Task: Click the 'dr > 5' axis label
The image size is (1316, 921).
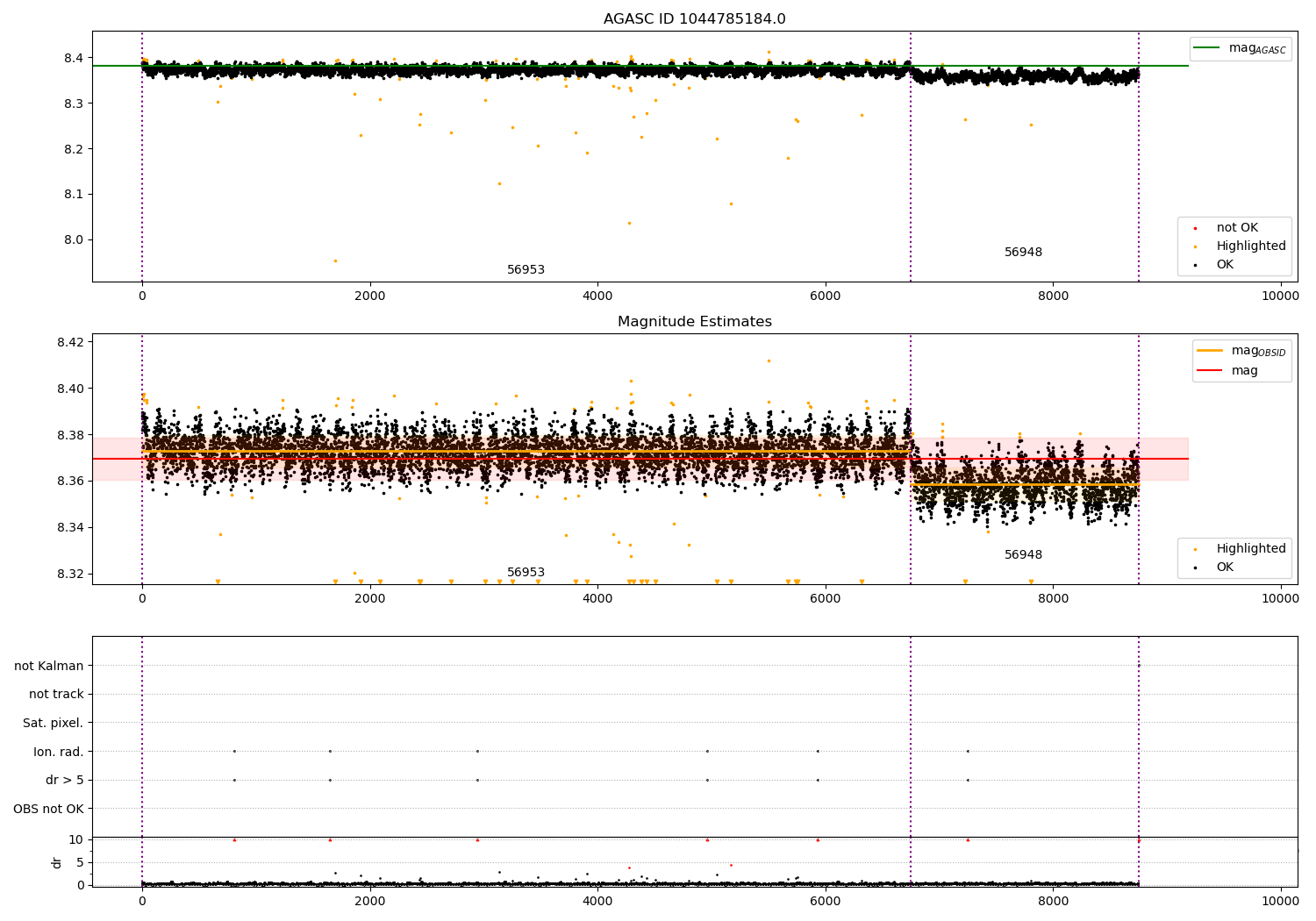Action: [65, 780]
